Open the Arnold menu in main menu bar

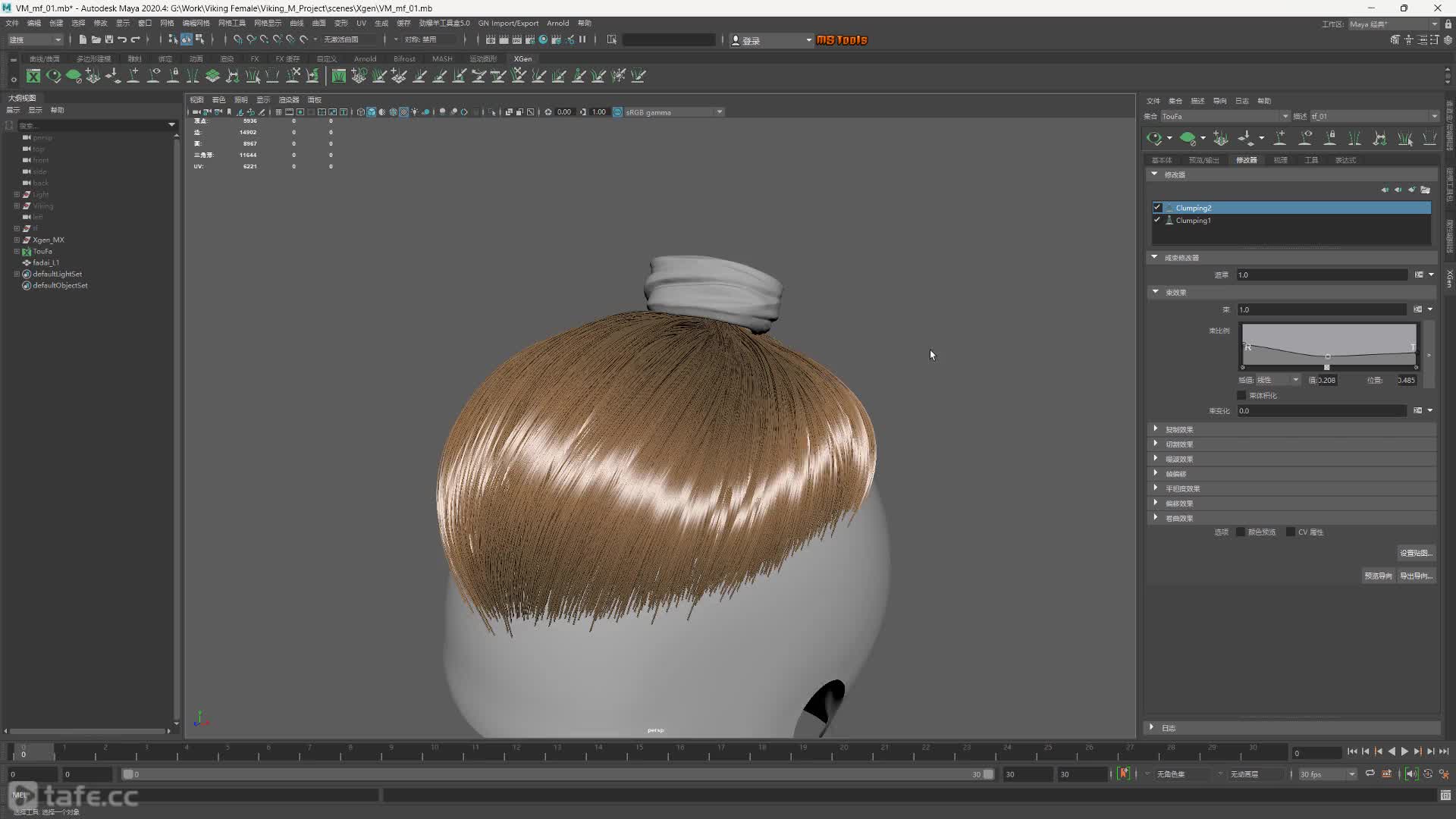(557, 23)
